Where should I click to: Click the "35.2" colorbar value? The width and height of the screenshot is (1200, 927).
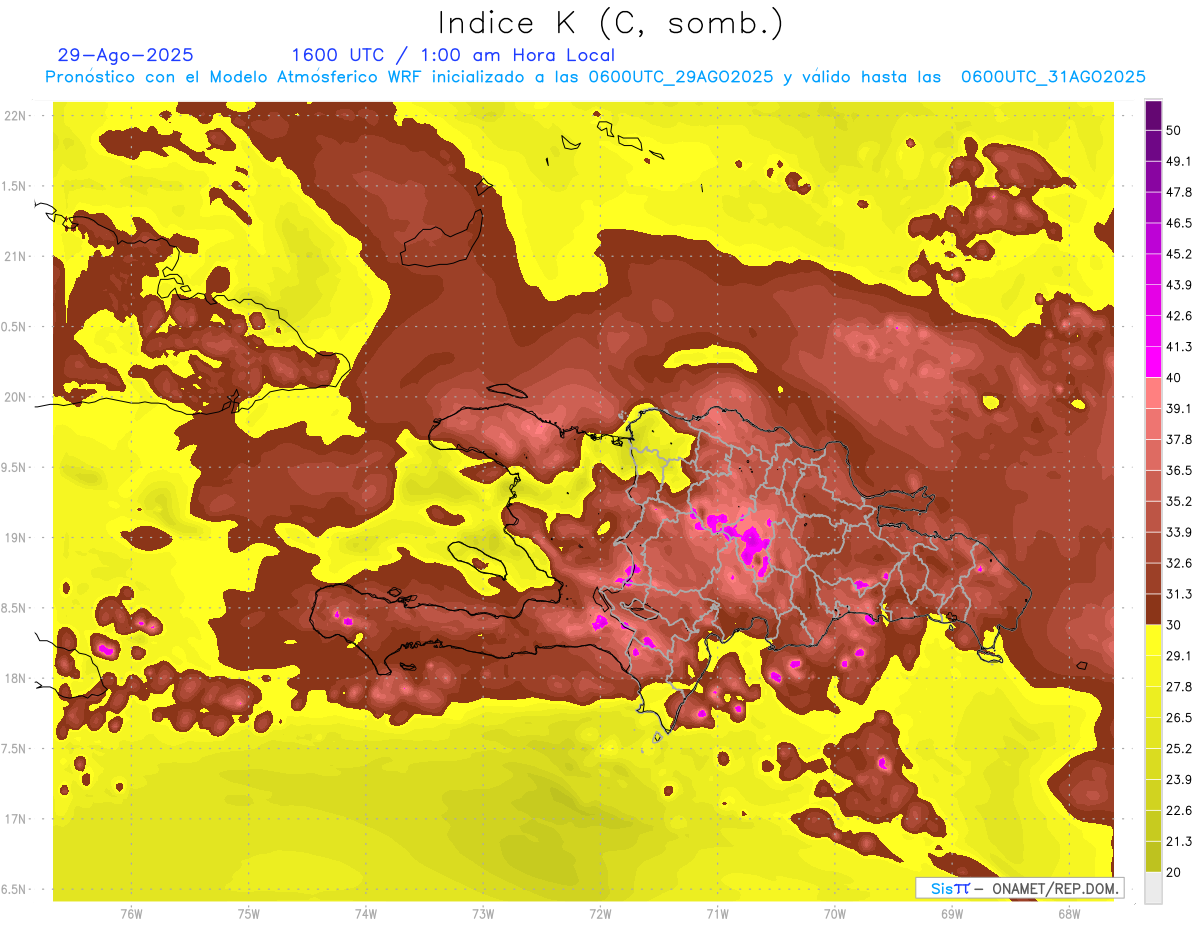pyautogui.click(x=1179, y=501)
